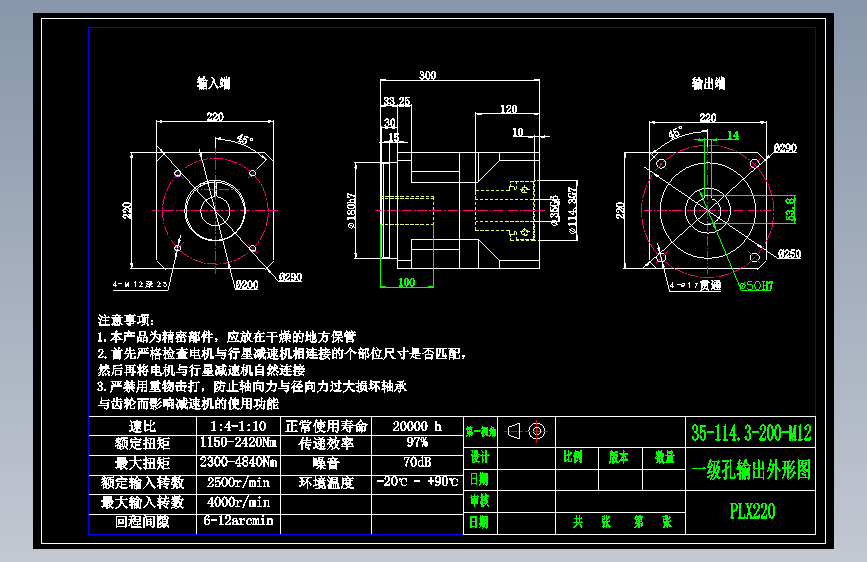Click the 'Ø200' diameter label
Image resolution: width=867 pixels, height=562 pixels.
246,285
